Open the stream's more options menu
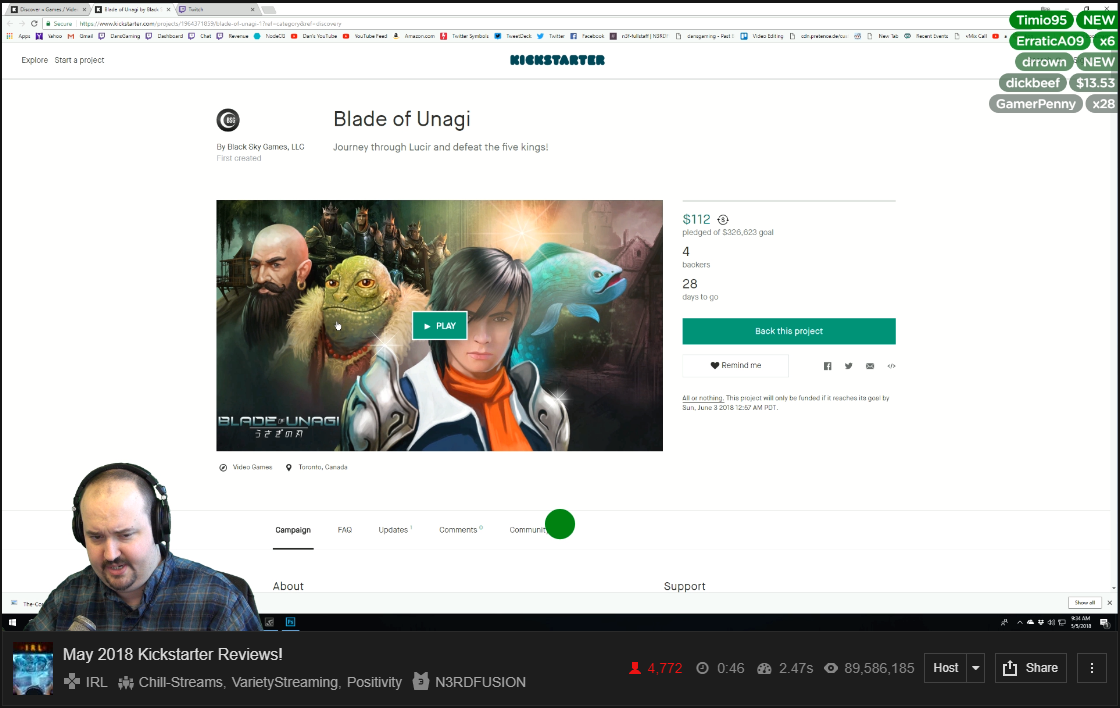 (1091, 667)
